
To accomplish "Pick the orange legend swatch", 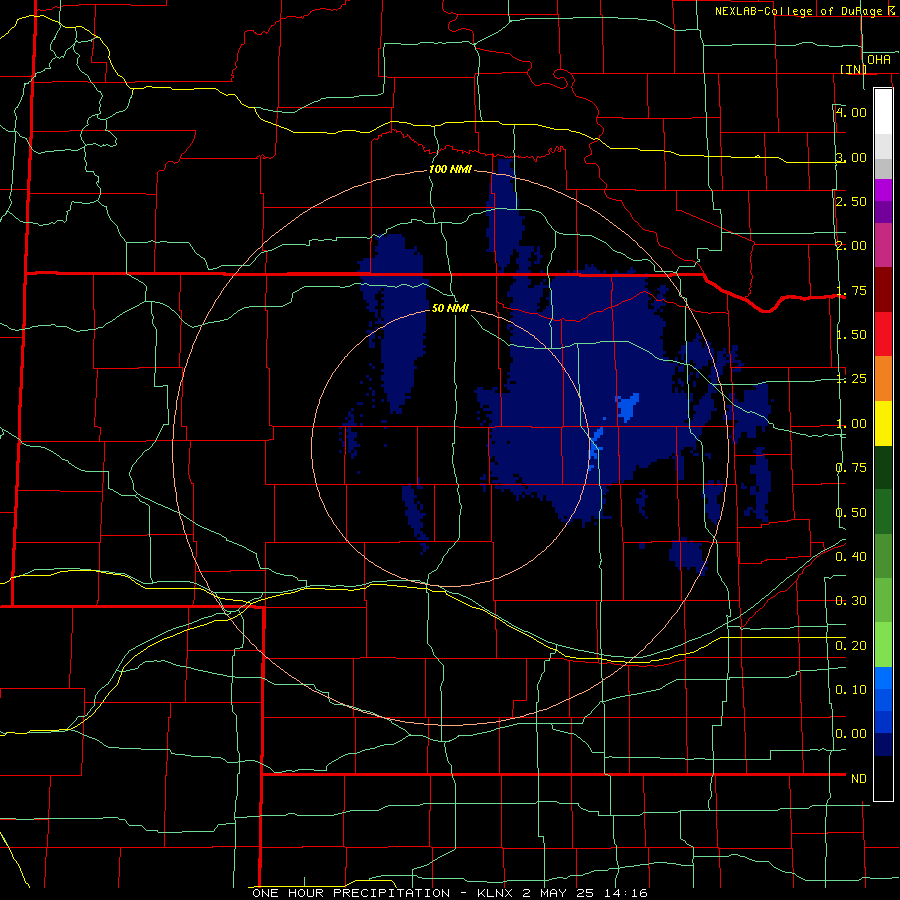I will click(x=883, y=379).
